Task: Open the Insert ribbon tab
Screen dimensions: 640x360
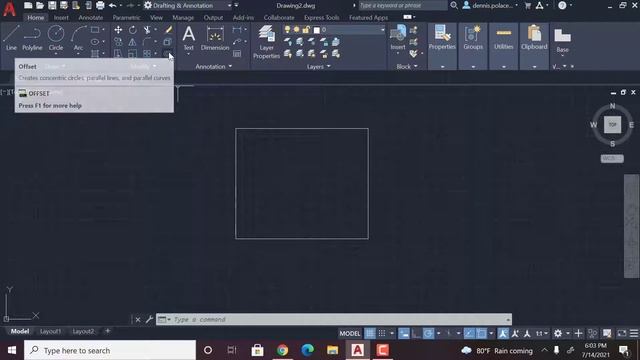Action: 61,18
